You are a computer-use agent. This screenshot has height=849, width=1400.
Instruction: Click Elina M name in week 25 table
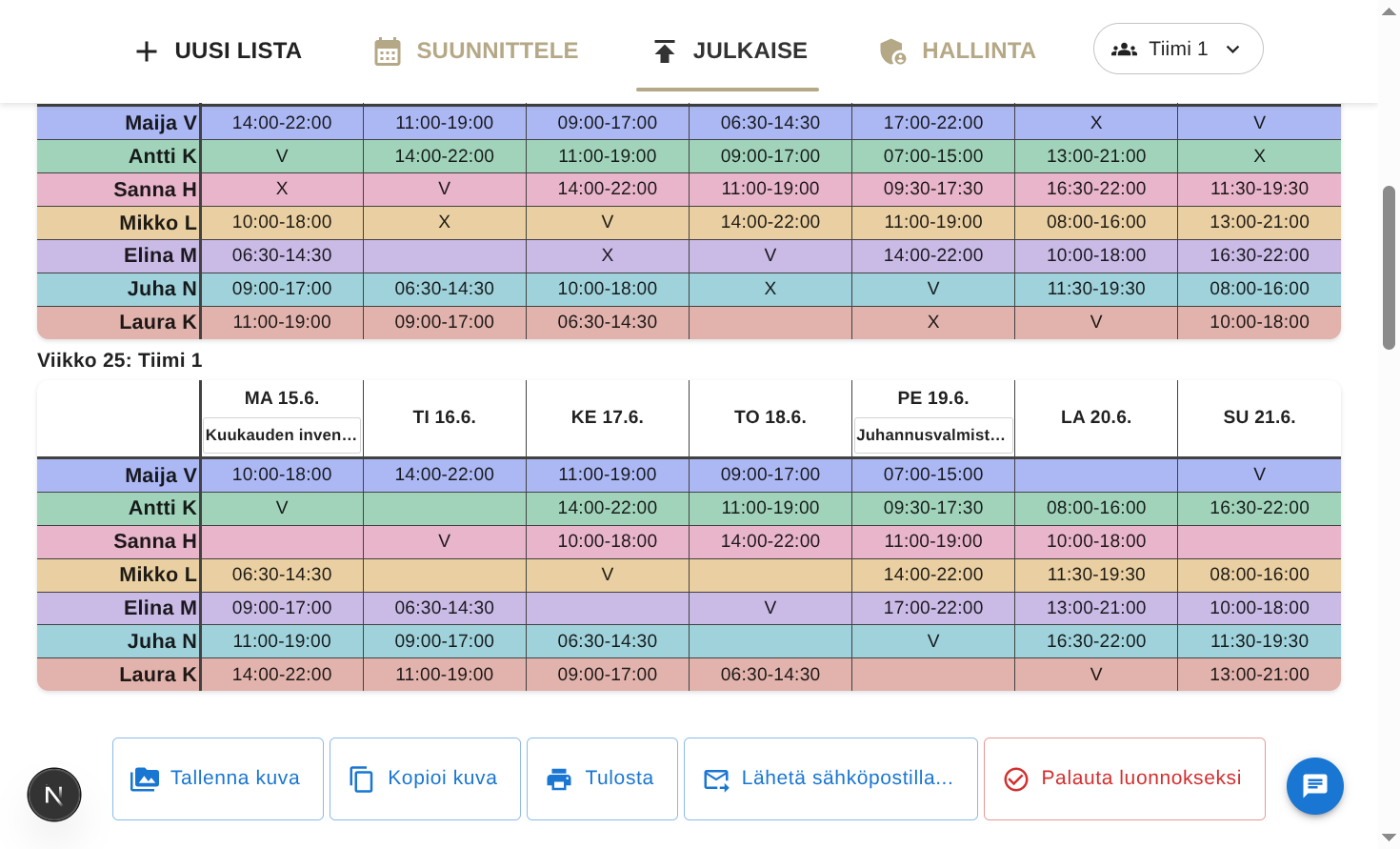(160, 608)
